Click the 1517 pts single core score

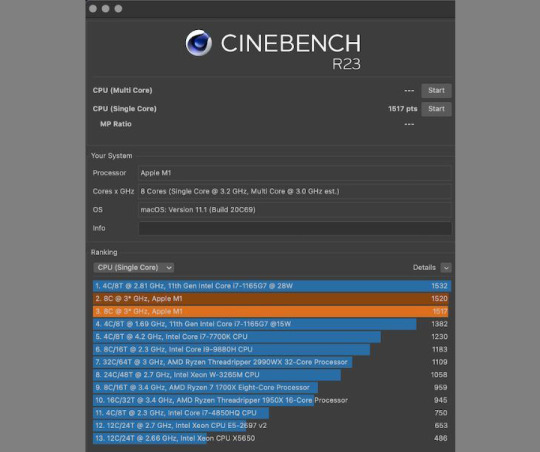pos(403,109)
